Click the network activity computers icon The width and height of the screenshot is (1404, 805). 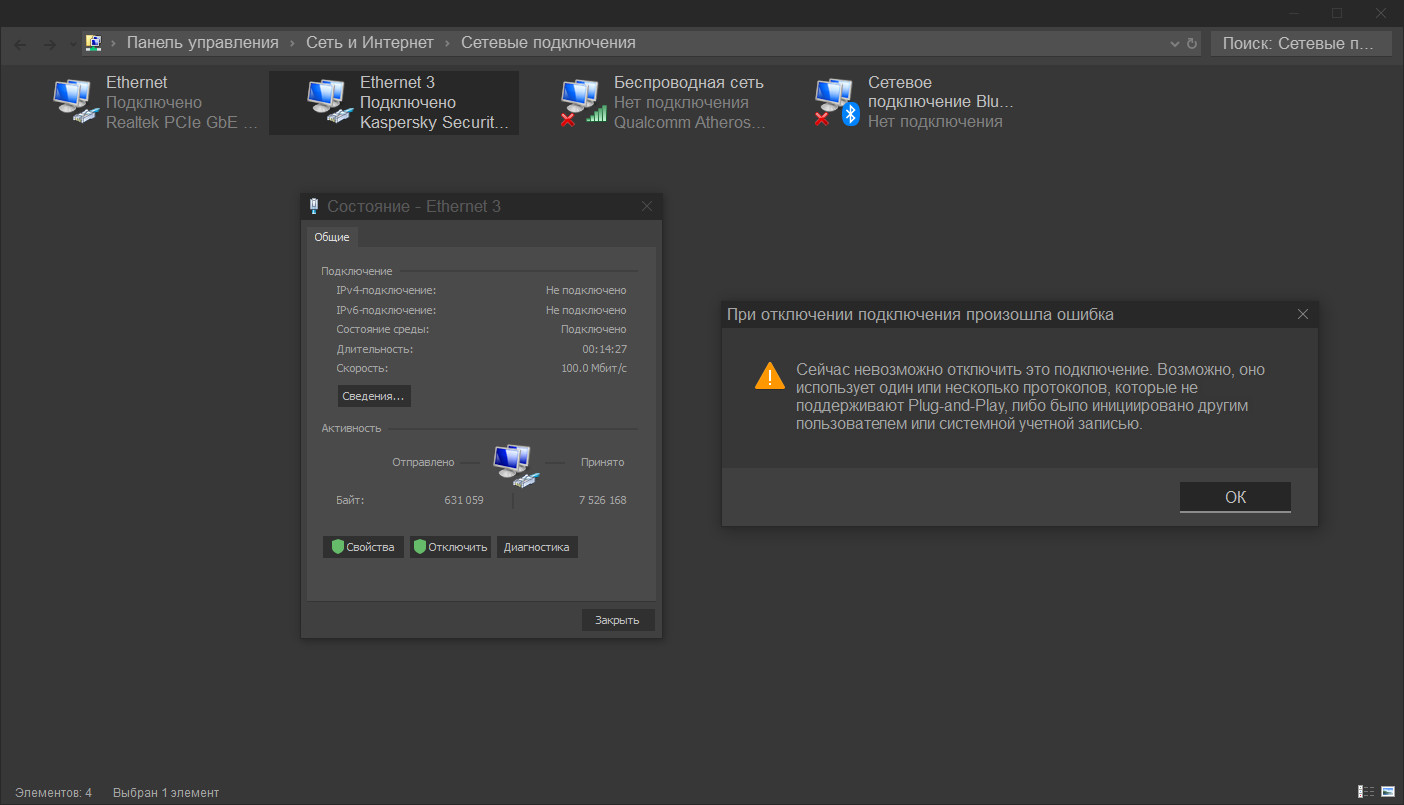tap(516, 466)
